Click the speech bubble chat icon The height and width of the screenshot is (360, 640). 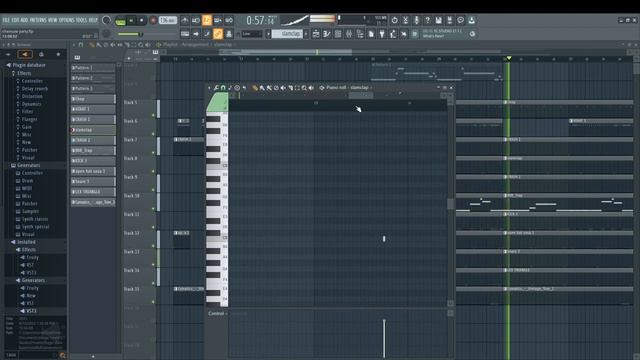click(x=460, y=20)
